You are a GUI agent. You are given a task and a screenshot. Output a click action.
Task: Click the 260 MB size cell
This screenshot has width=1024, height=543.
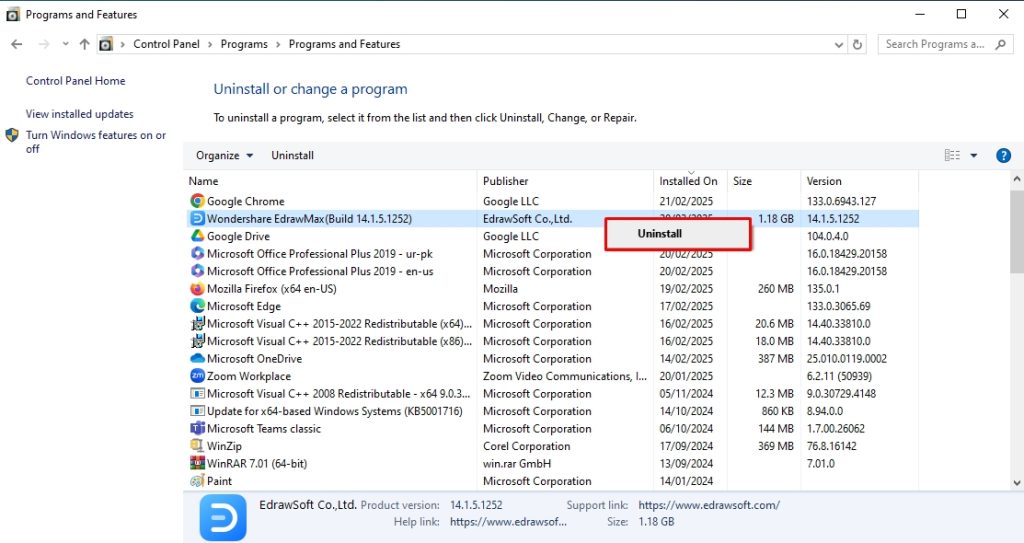tap(776, 289)
